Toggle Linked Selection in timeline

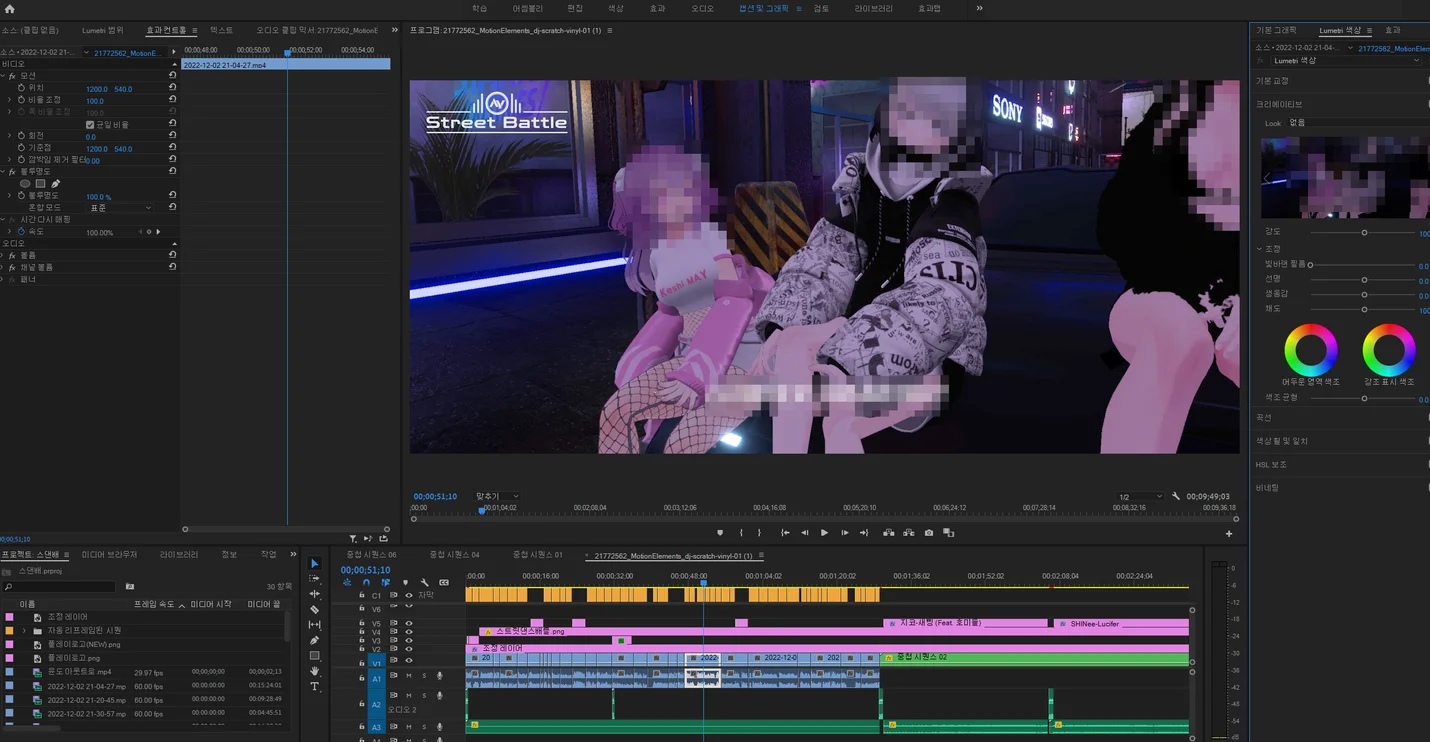point(385,582)
